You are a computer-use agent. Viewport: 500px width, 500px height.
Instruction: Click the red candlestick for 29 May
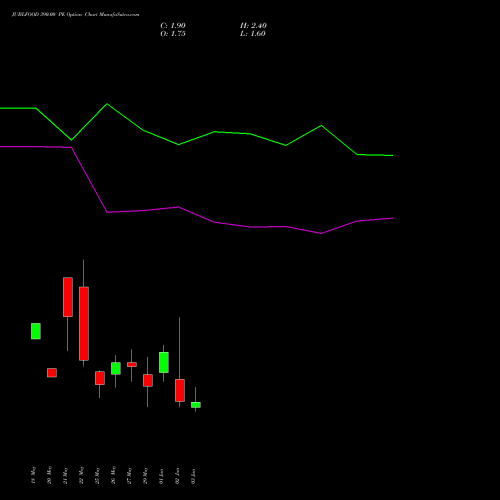click(x=148, y=380)
